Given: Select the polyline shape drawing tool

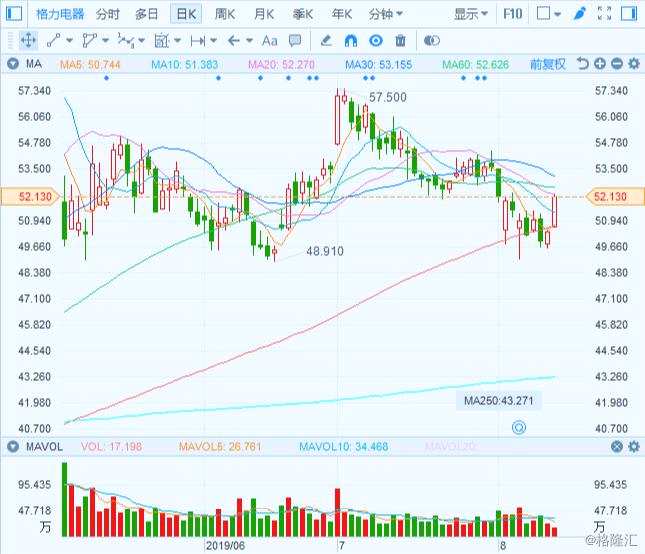Looking at the screenshot, I should click(89, 40).
